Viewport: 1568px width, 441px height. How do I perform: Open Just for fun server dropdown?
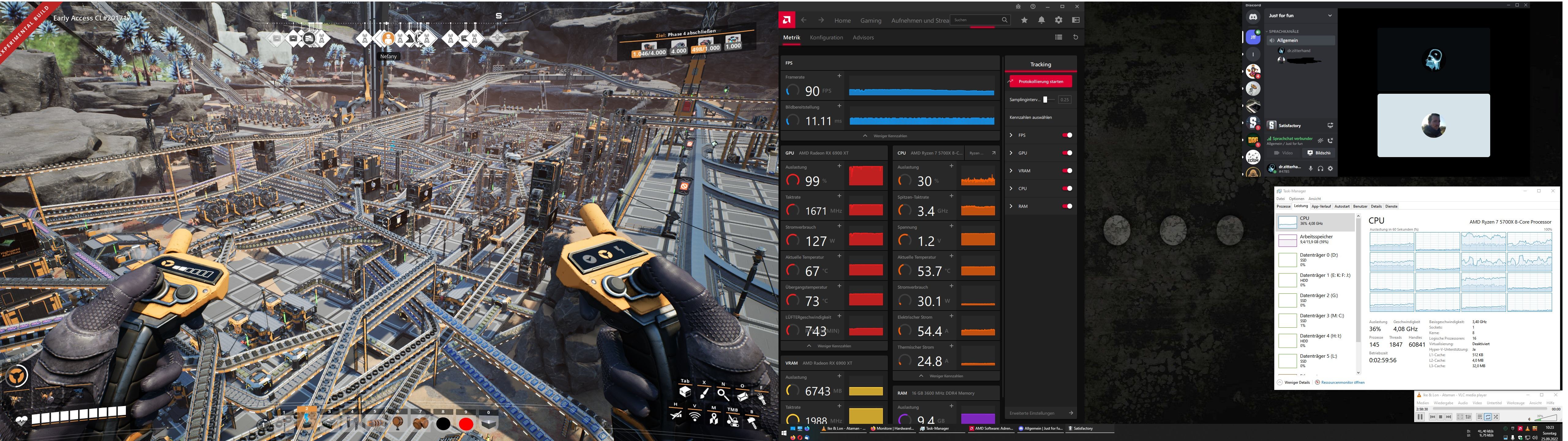1329,16
